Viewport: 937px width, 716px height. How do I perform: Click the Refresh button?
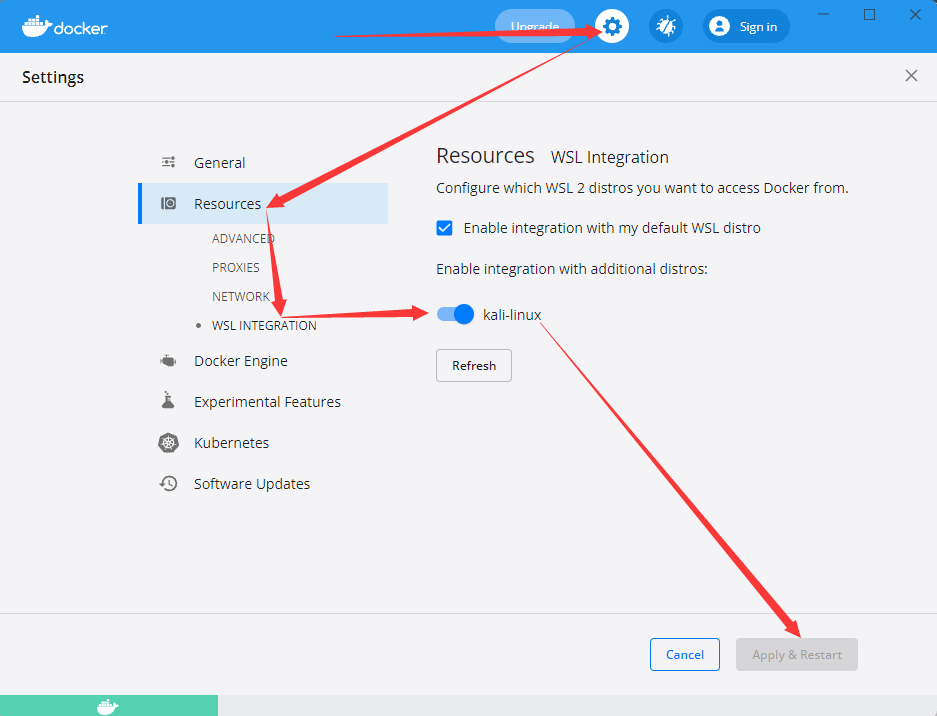coord(473,365)
